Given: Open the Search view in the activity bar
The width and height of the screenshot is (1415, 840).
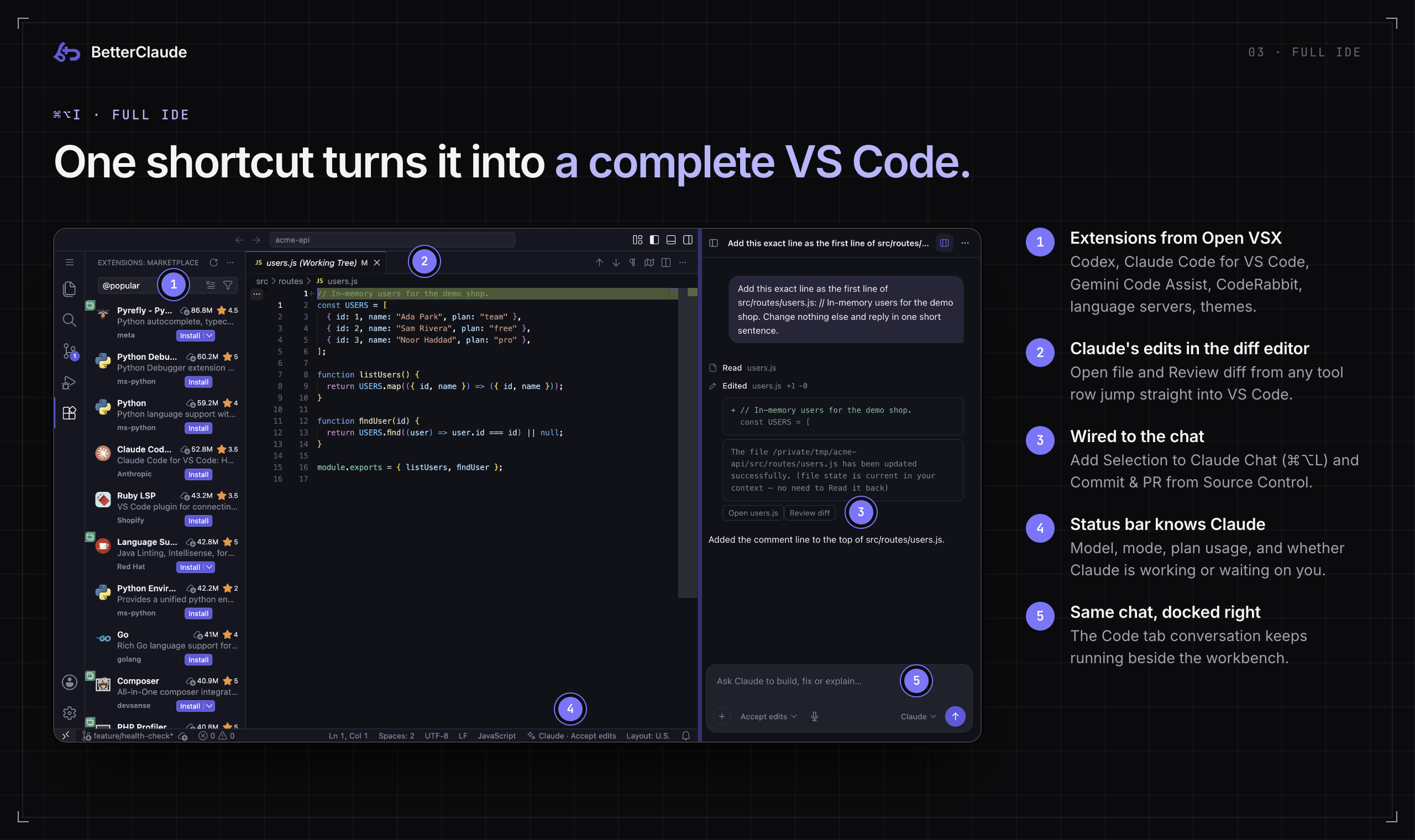Looking at the screenshot, I should pos(69,320).
